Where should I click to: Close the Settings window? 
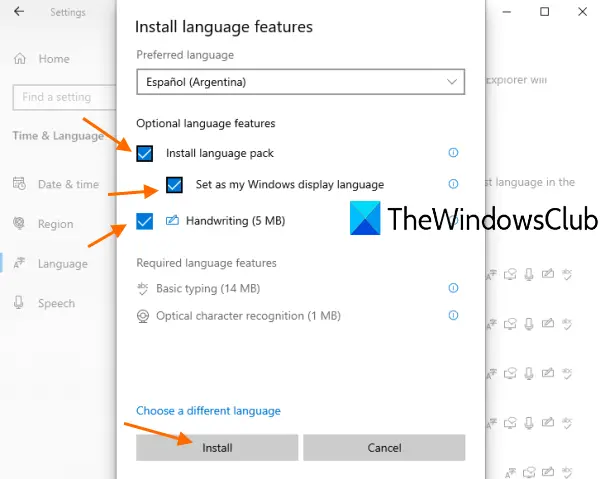pos(582,12)
